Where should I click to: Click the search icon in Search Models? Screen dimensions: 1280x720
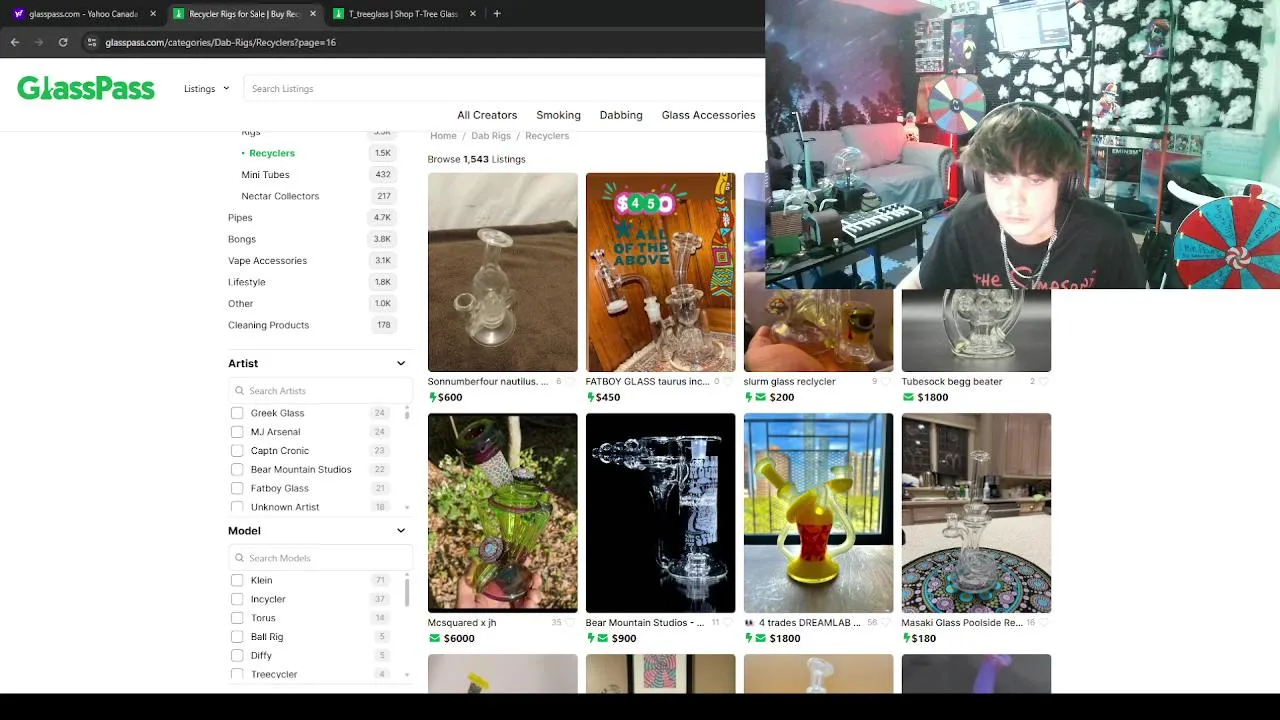click(x=240, y=558)
